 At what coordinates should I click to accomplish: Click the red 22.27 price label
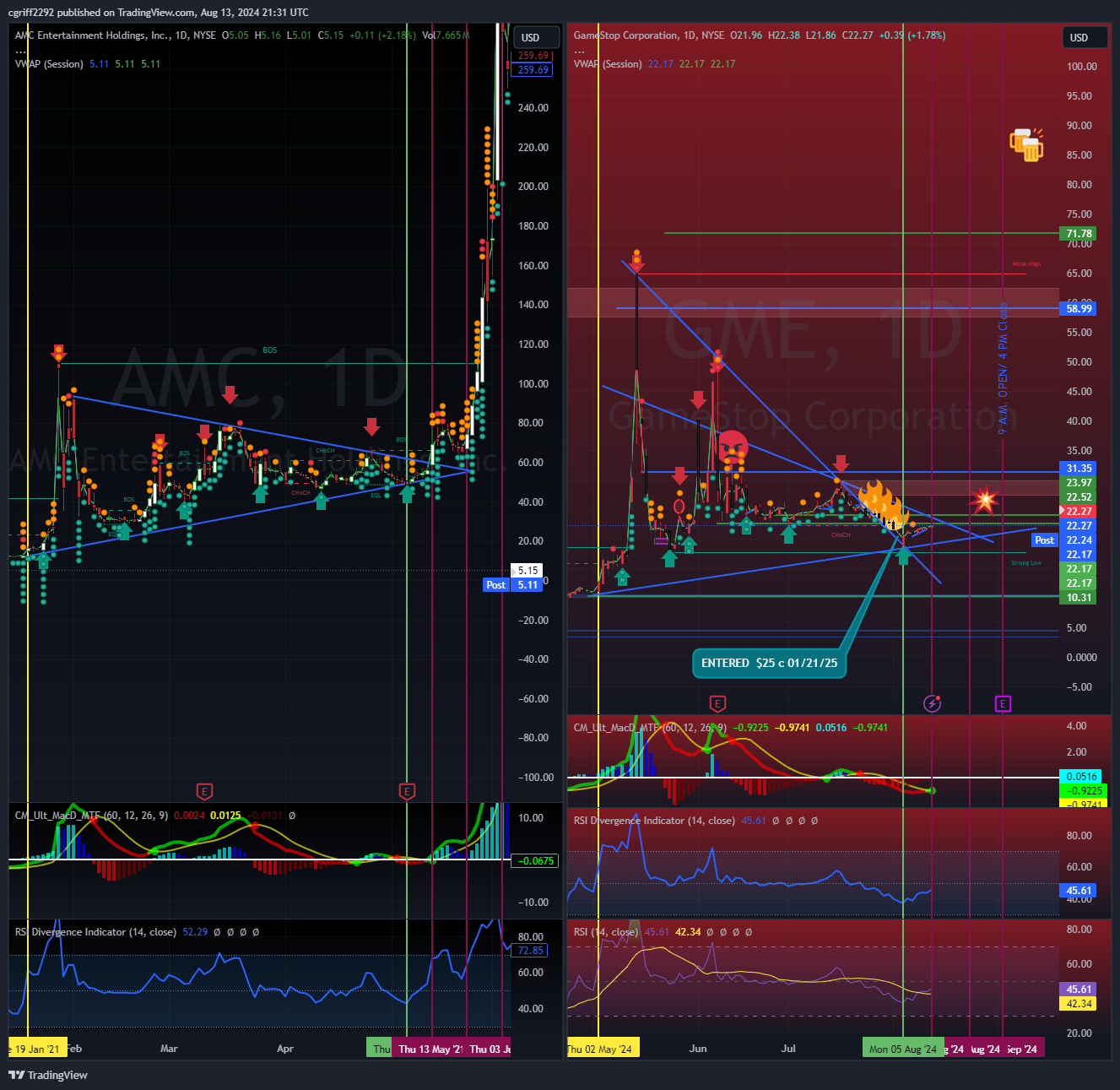pos(1079,512)
